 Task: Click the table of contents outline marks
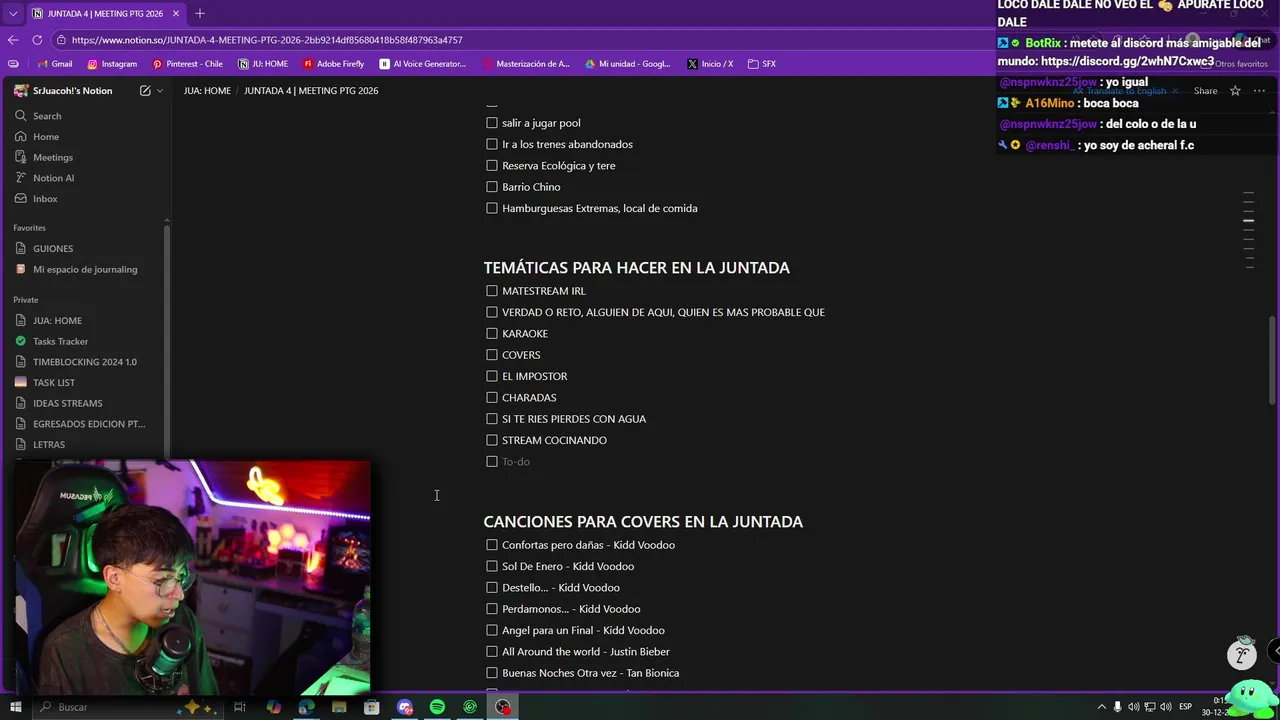[x=1249, y=232]
